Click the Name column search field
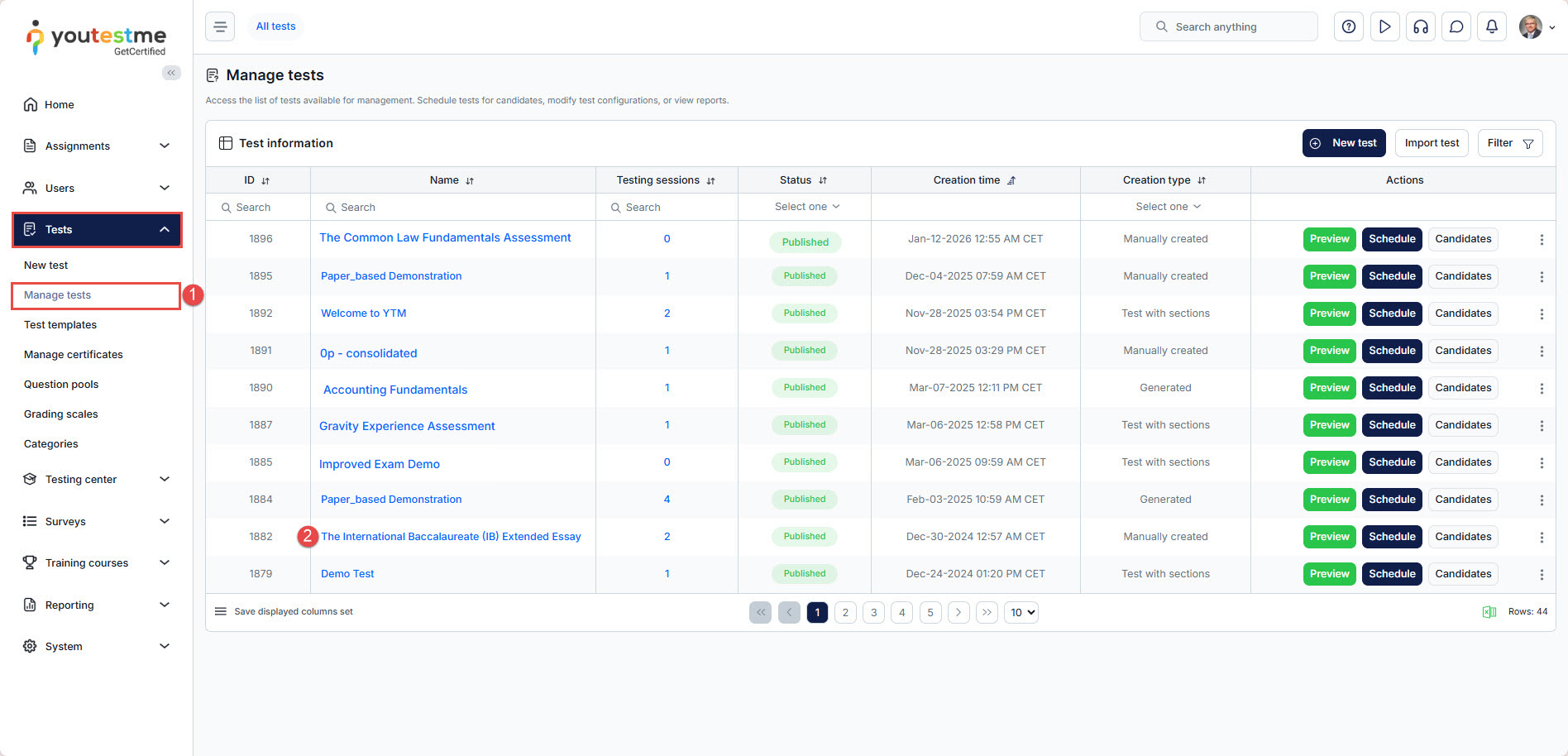Viewport: 1568px width, 756px height. (x=455, y=208)
